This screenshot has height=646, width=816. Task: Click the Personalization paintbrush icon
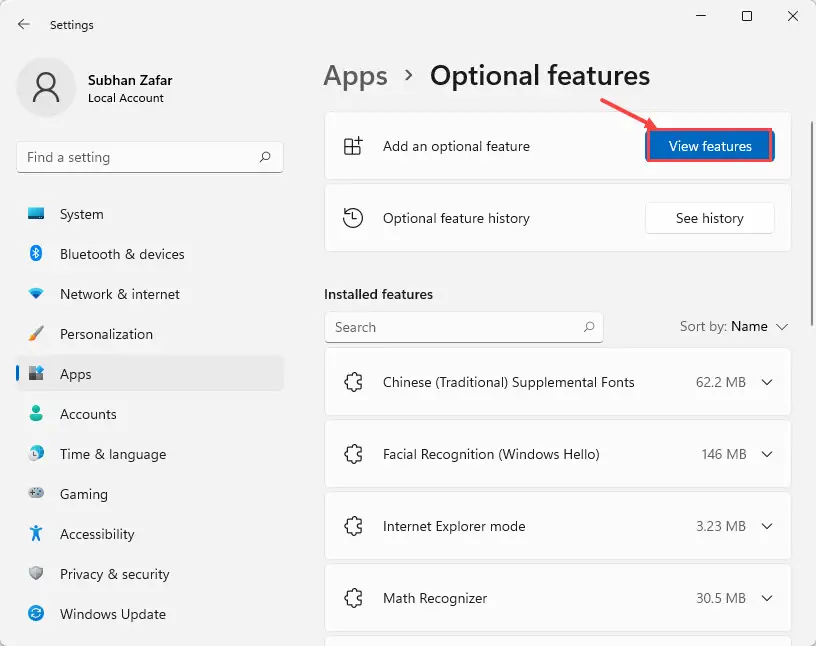(x=36, y=334)
